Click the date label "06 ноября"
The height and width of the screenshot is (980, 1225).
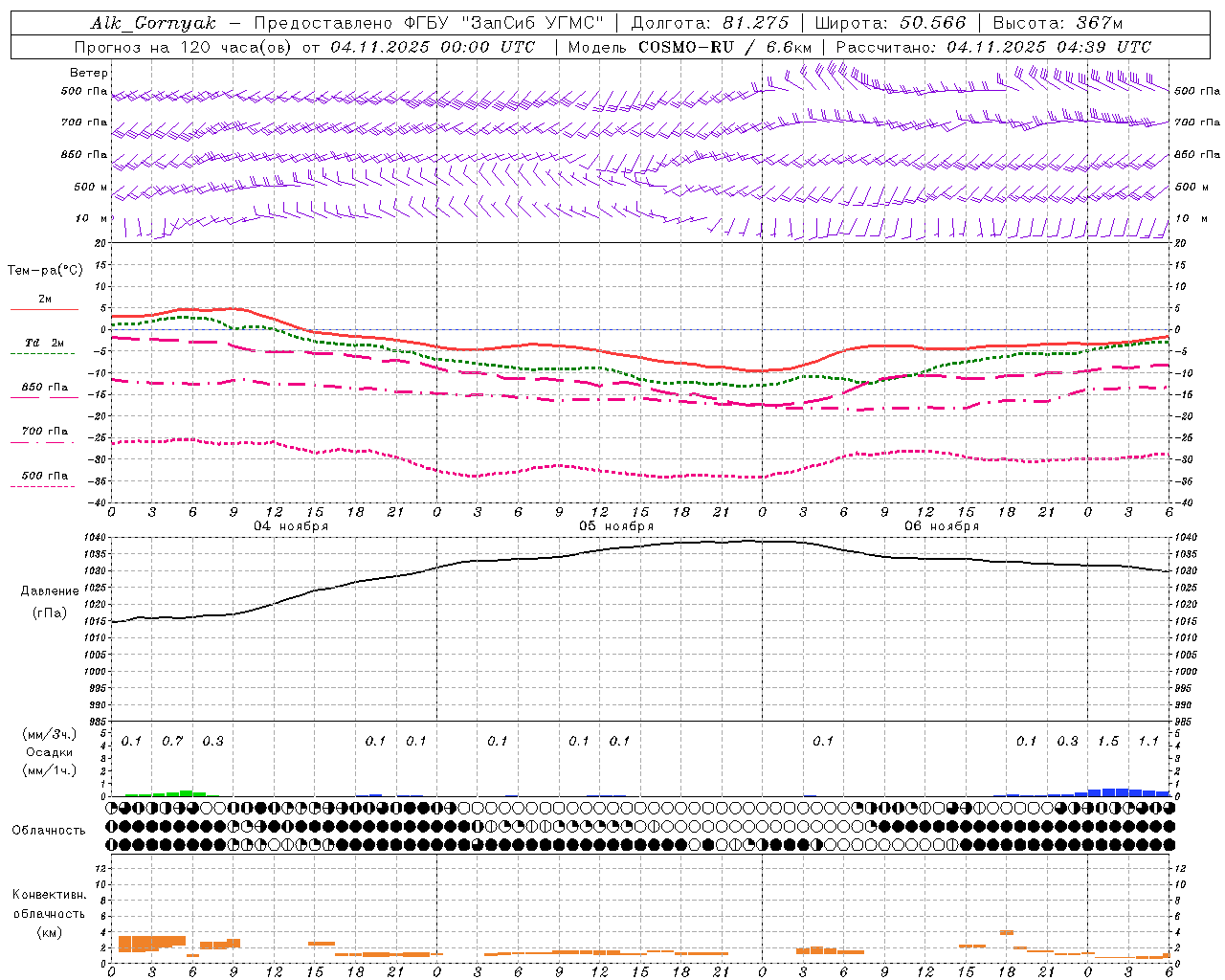pyautogui.click(x=942, y=526)
